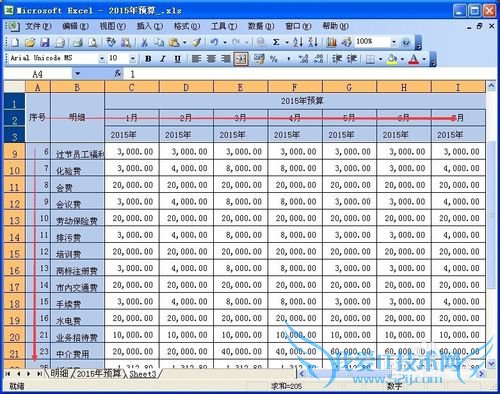Align cell text to the left

click(x=197, y=59)
